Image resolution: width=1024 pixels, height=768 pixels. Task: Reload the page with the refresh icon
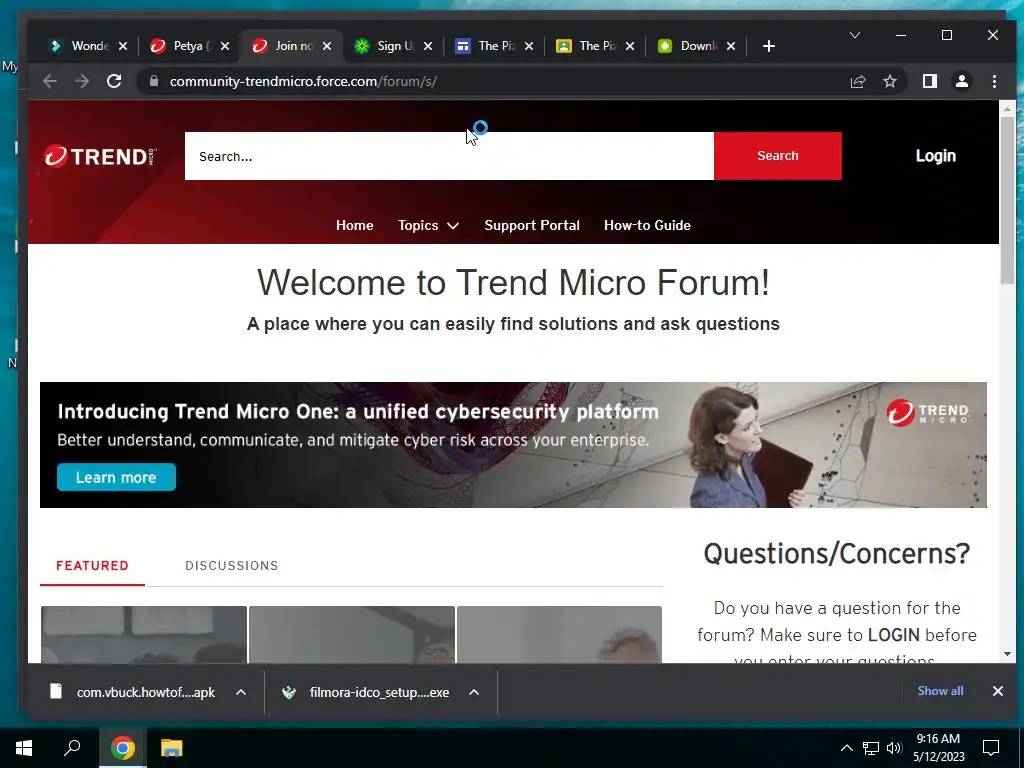114,81
